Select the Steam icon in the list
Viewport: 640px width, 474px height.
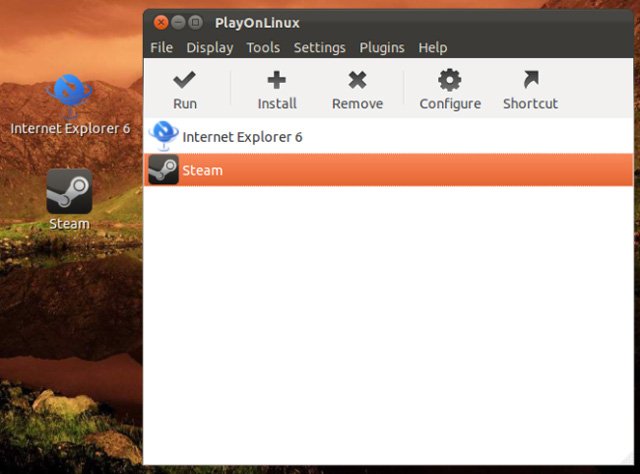(x=163, y=169)
